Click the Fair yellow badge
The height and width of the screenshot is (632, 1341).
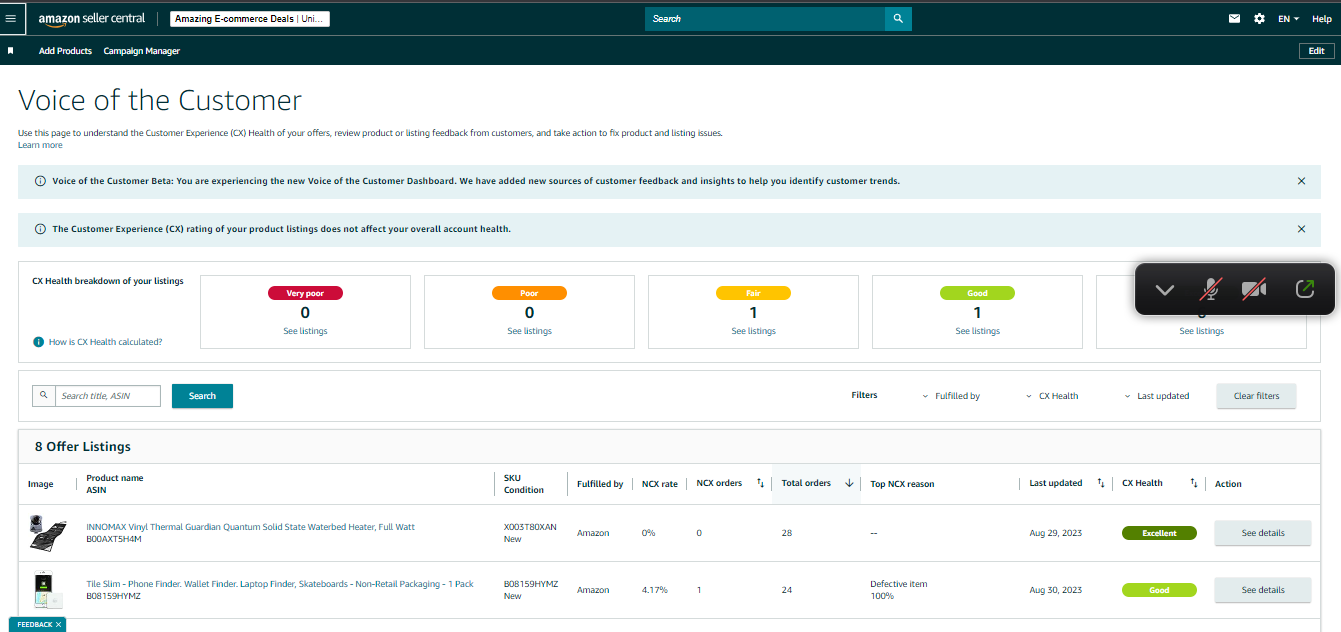pyautogui.click(x=753, y=293)
